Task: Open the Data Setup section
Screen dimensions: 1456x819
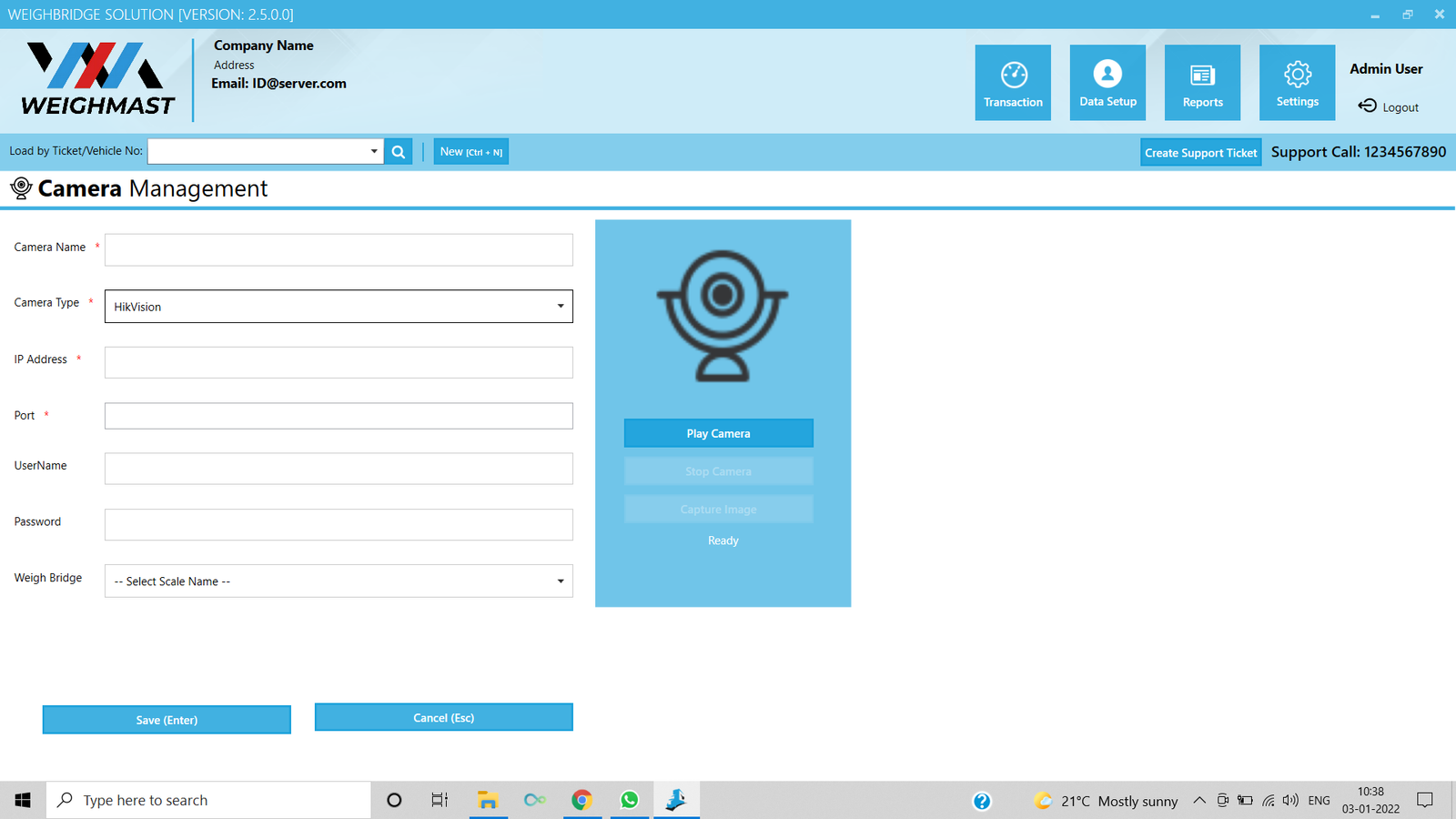Action: (x=1107, y=82)
